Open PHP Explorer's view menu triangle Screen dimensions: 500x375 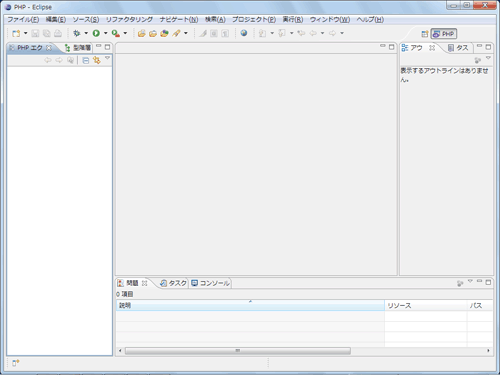tap(107, 58)
